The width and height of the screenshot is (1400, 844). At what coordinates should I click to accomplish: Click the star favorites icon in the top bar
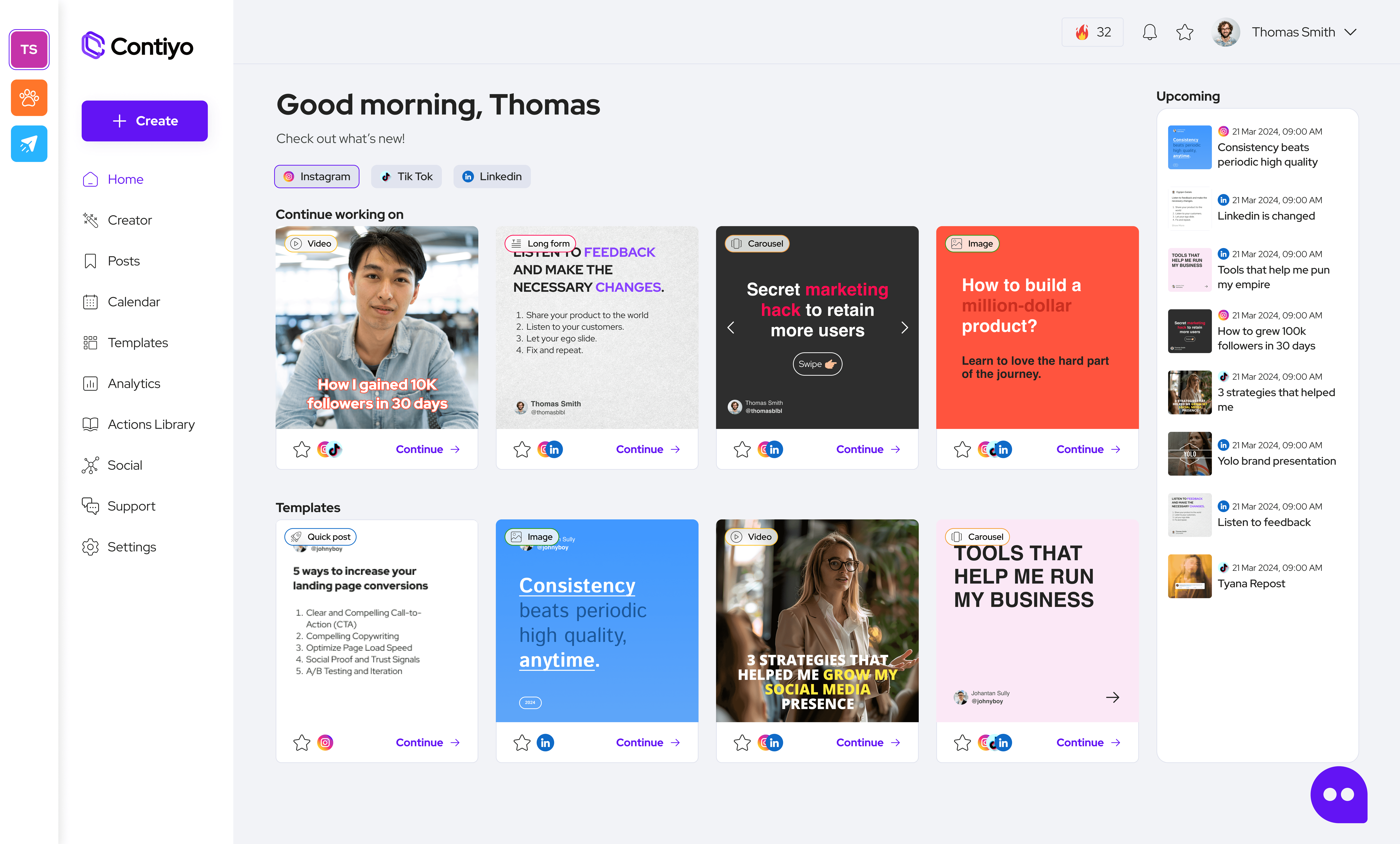(x=1185, y=32)
